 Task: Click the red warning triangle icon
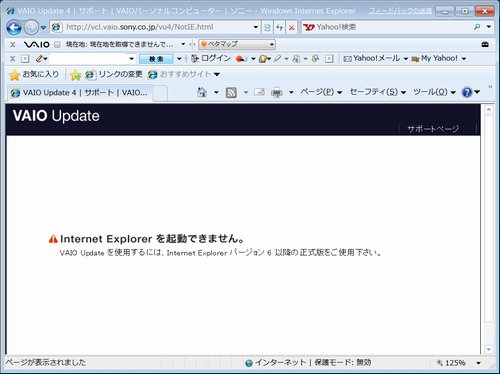(x=53, y=239)
